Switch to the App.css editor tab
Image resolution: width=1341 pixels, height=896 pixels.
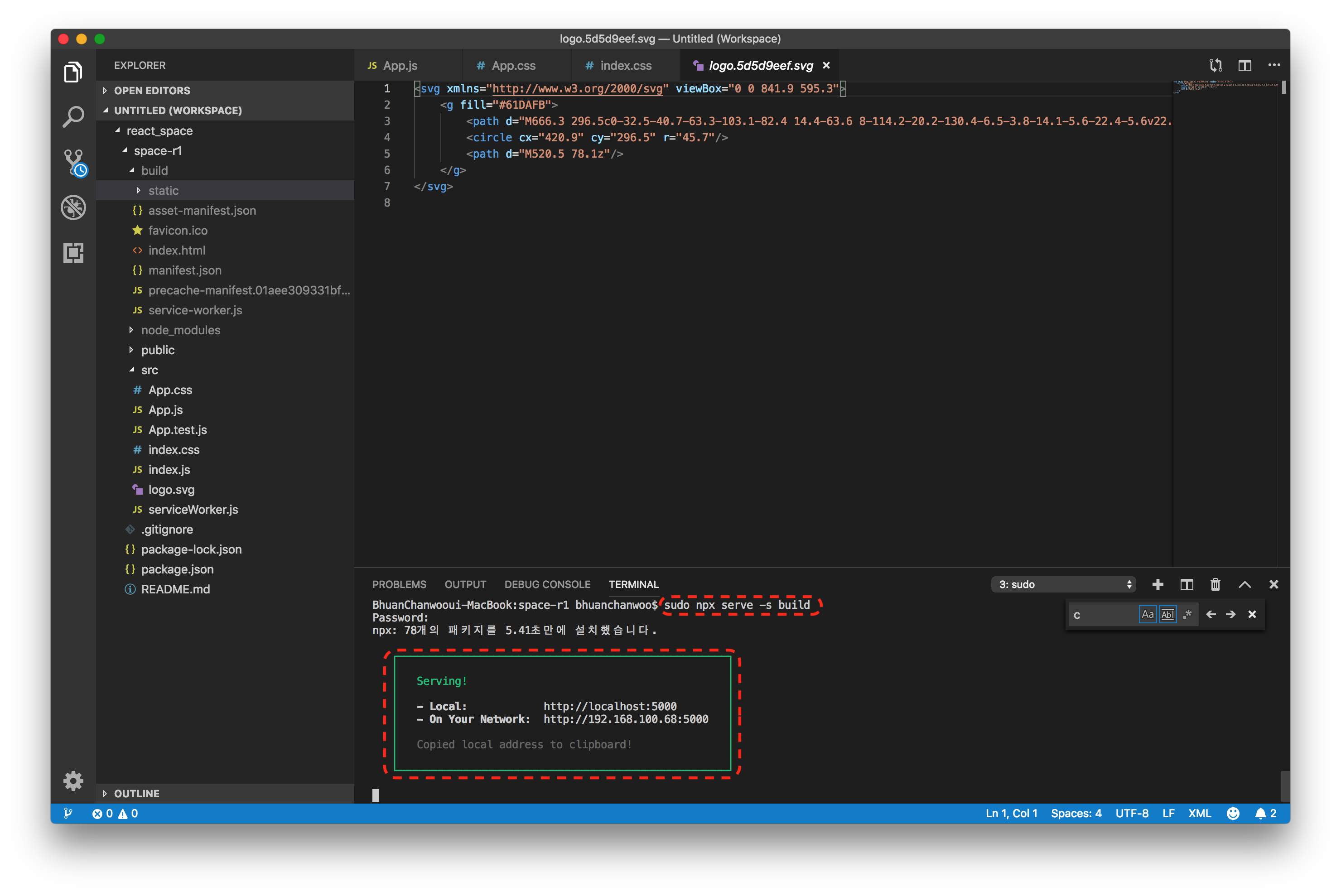pos(513,66)
